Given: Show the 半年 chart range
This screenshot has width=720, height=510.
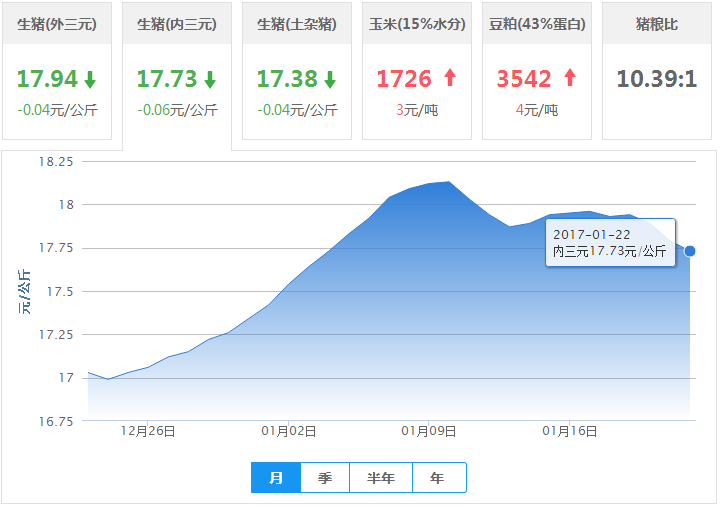Looking at the screenshot, I should pos(381,478).
